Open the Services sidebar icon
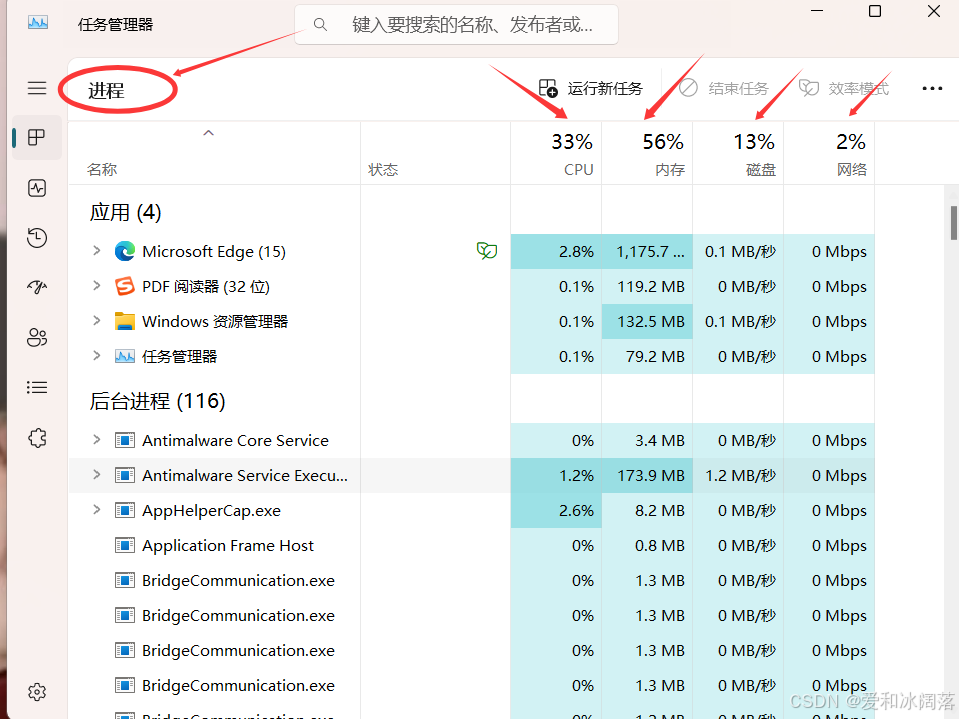 (x=37, y=437)
